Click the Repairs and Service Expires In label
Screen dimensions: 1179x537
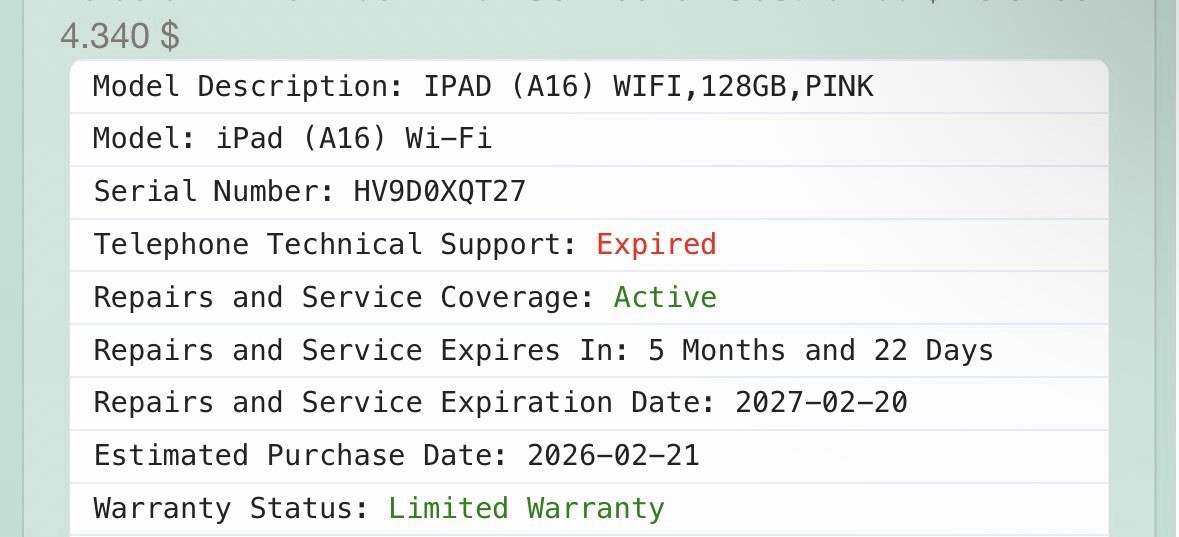tap(362, 350)
